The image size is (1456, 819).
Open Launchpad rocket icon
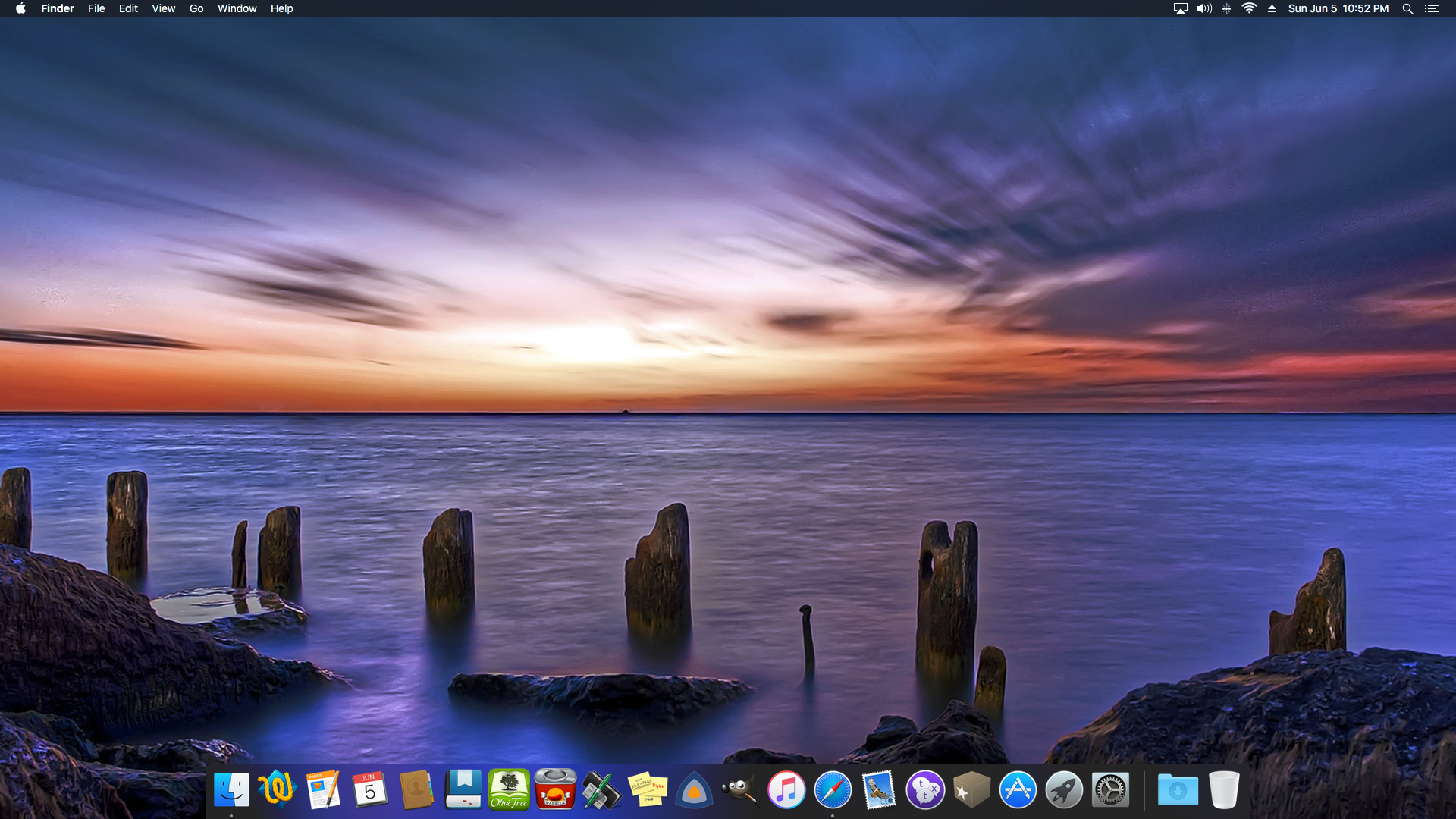pos(1064,790)
